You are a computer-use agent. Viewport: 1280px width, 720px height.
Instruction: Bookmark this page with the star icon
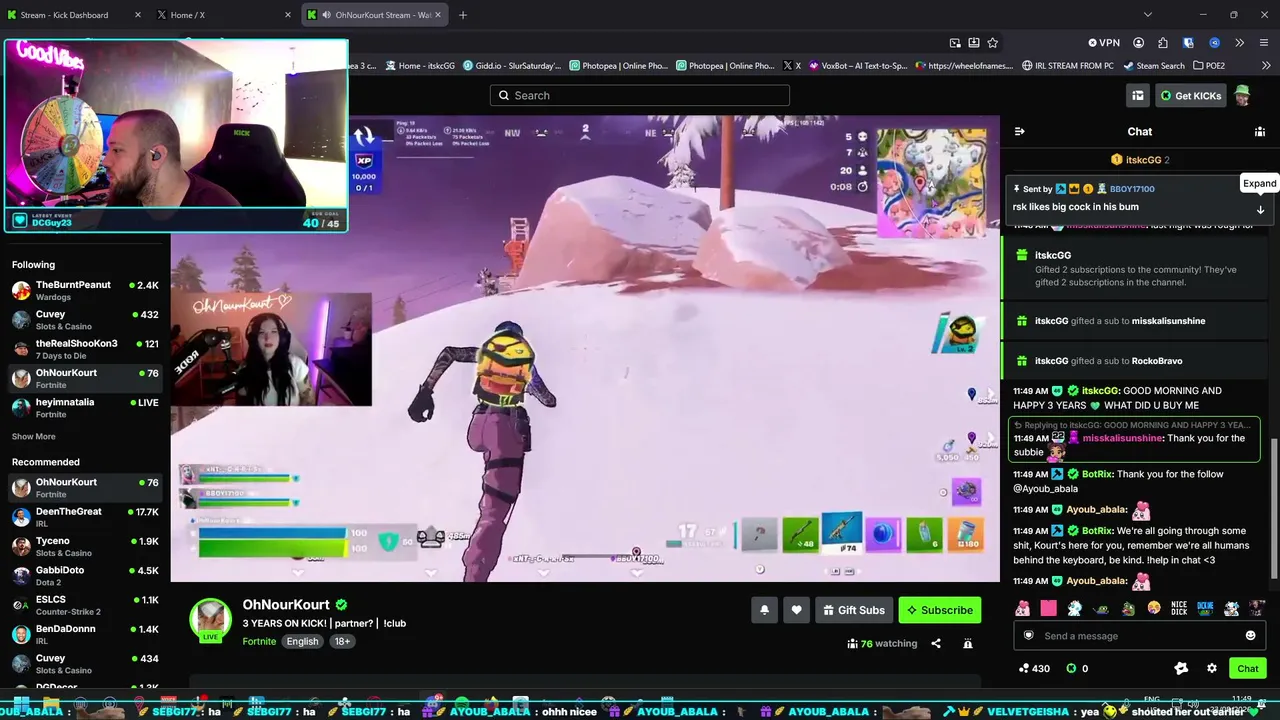993,43
